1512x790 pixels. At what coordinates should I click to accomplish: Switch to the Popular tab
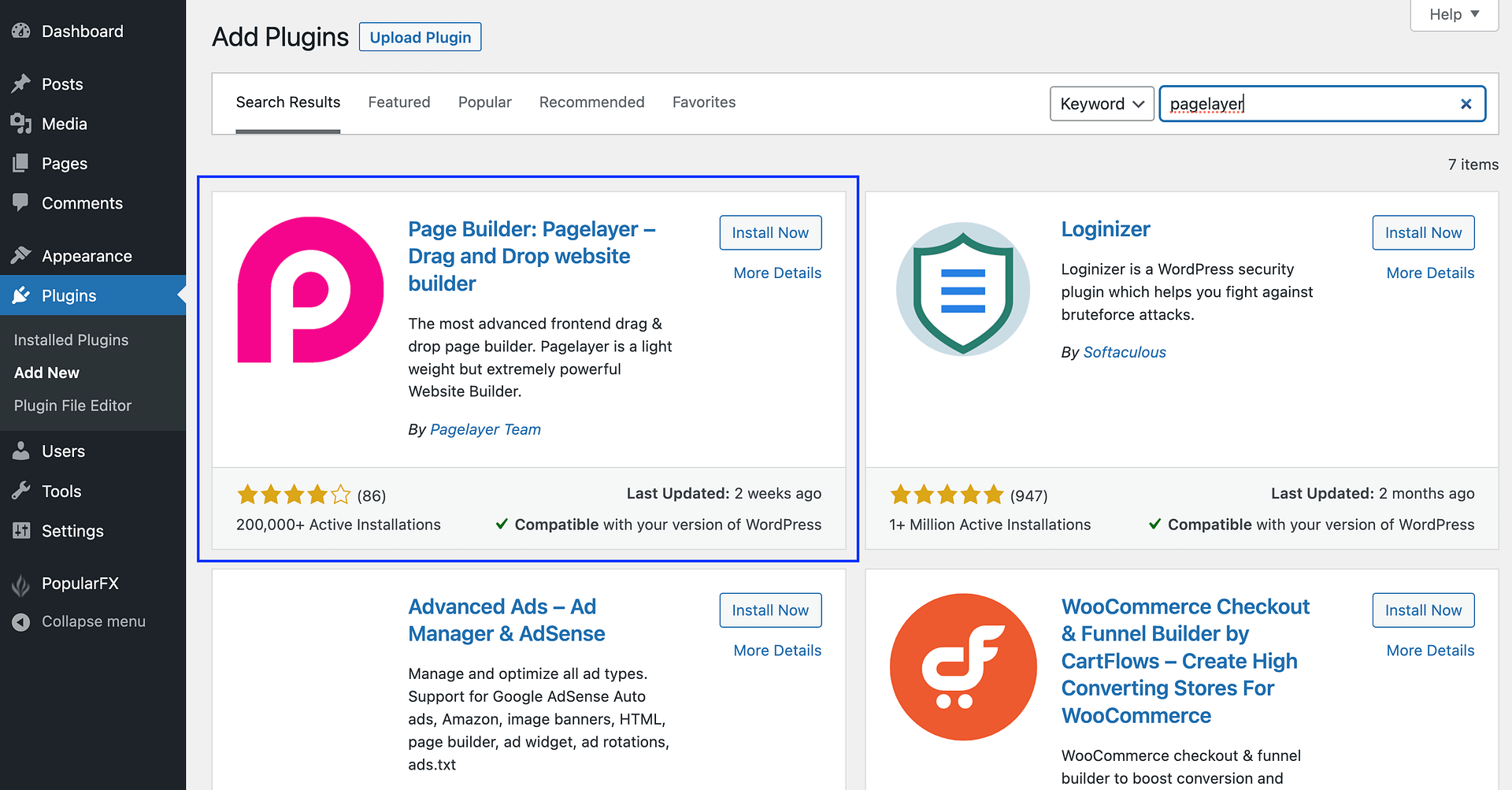pos(484,102)
